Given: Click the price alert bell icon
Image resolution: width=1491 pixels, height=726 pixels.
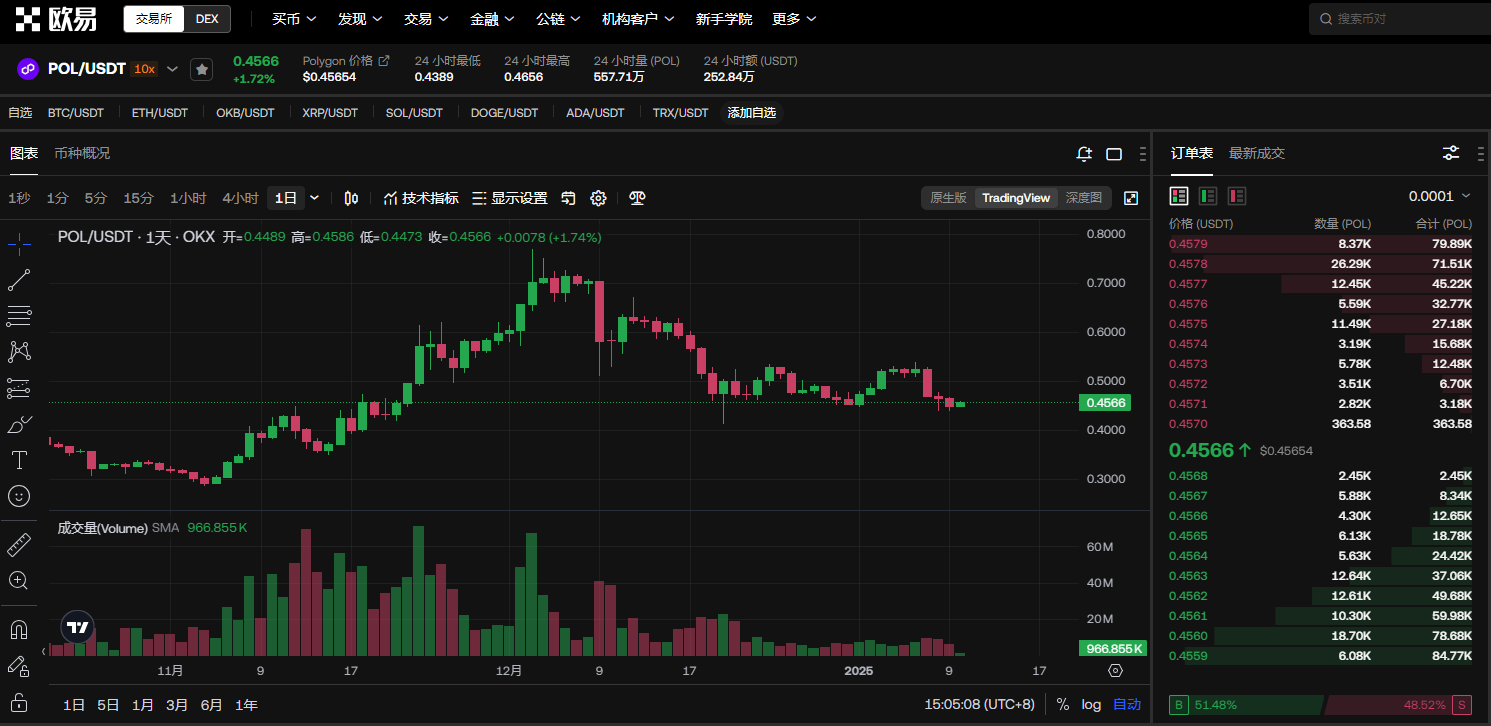Looking at the screenshot, I should pyautogui.click(x=1084, y=154).
